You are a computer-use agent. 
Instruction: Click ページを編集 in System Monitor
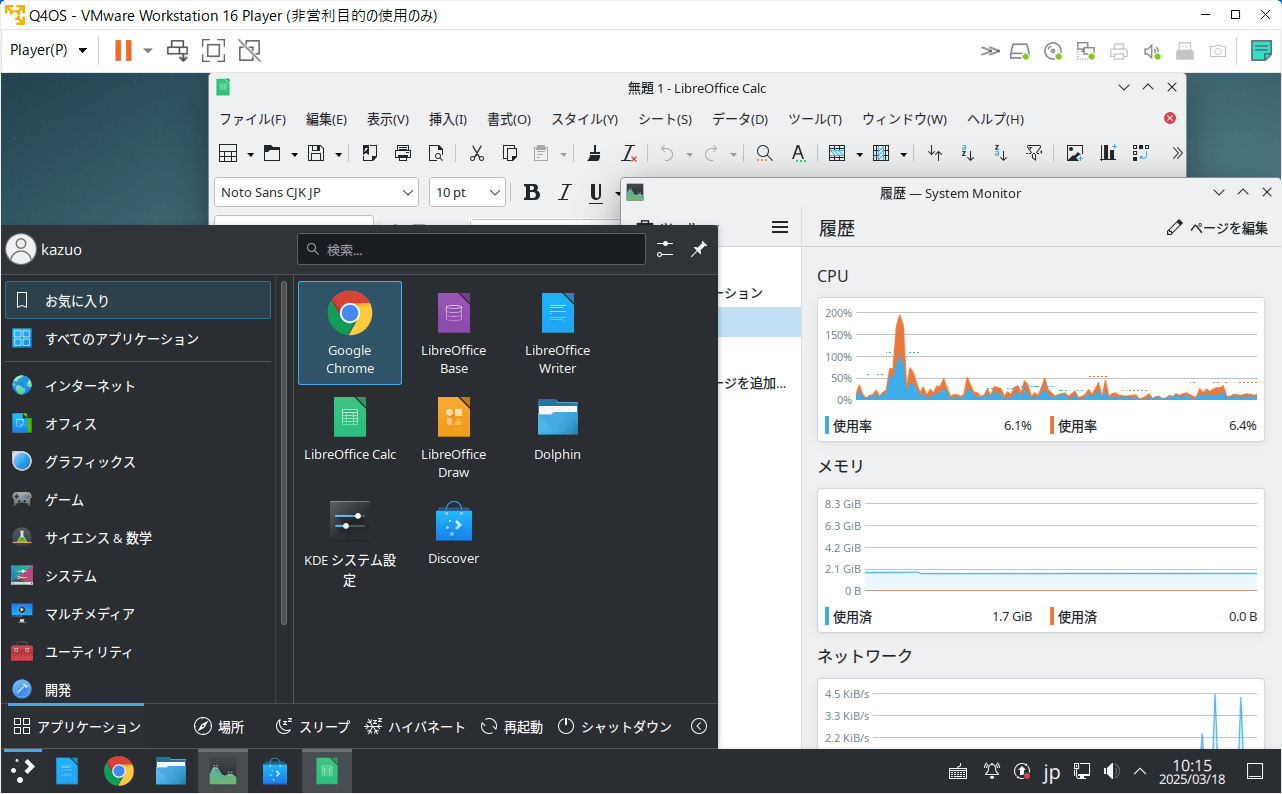1217,228
